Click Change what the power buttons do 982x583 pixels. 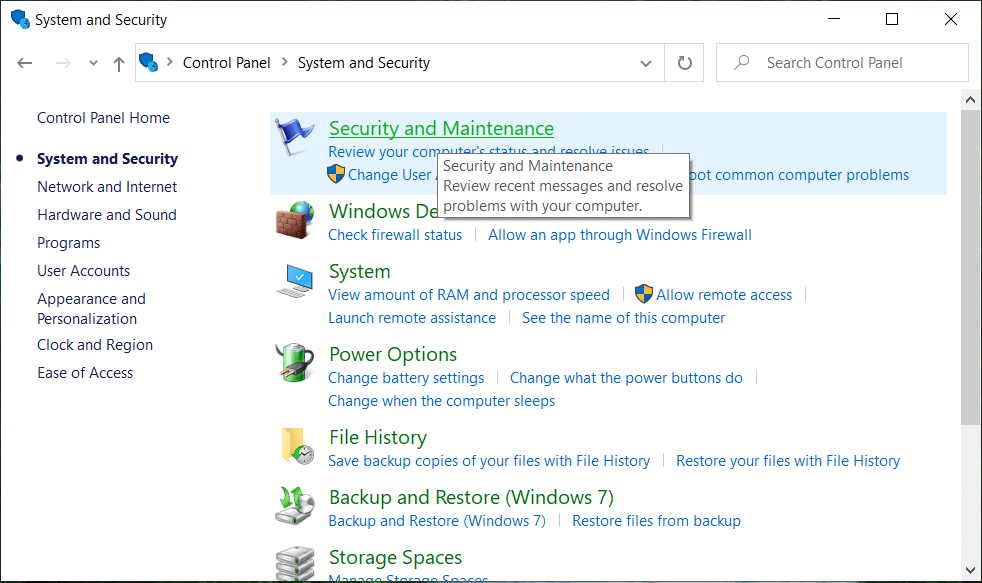pyautogui.click(x=626, y=378)
